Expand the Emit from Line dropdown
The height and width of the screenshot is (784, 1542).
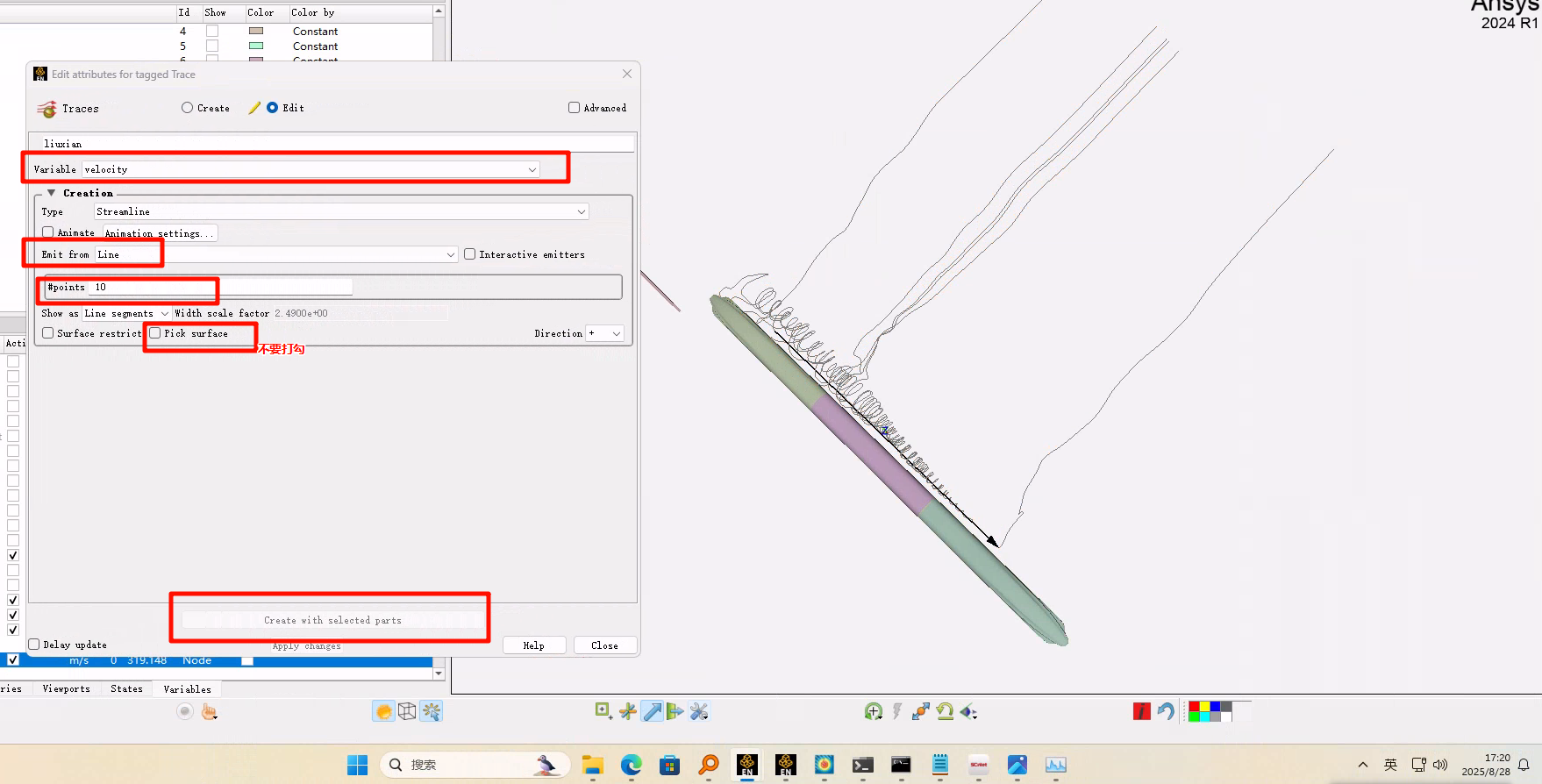451,255
